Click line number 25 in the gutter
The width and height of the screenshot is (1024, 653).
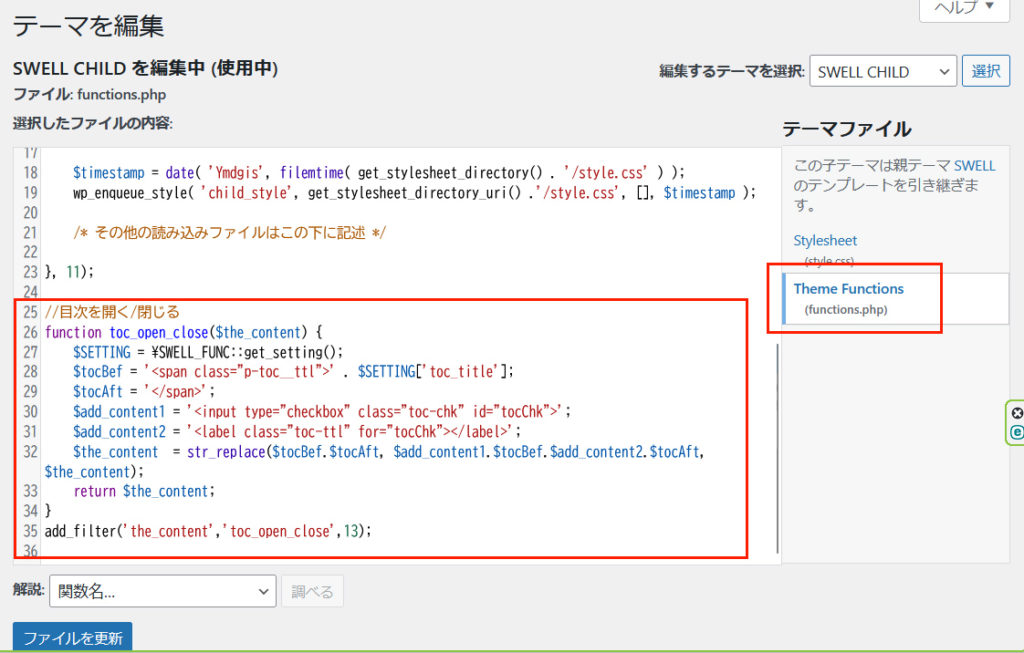click(x=28, y=312)
